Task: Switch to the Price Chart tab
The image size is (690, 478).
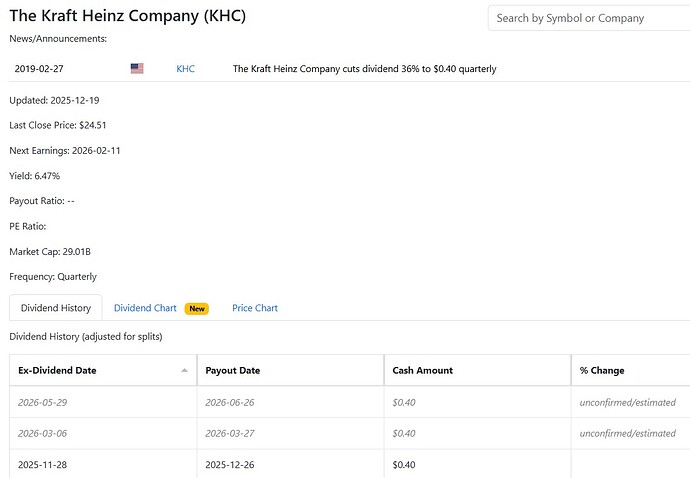Action: point(255,308)
